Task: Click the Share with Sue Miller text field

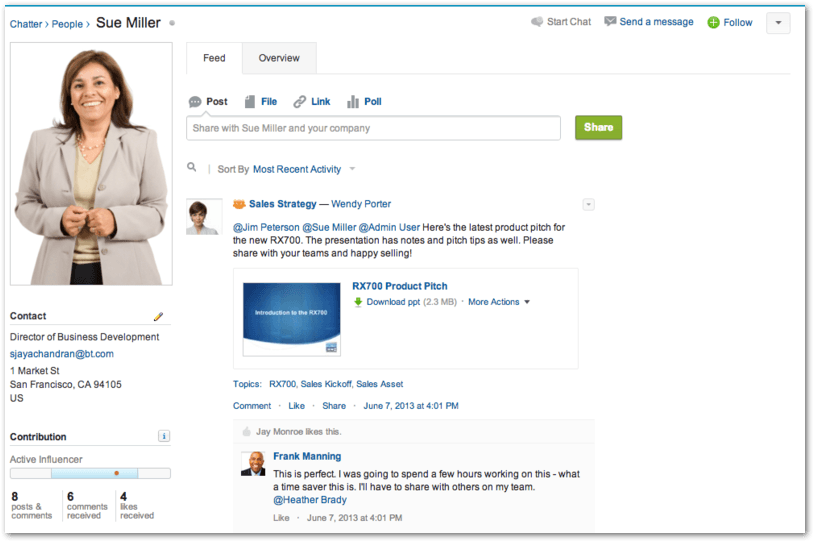Action: pyautogui.click(x=373, y=128)
